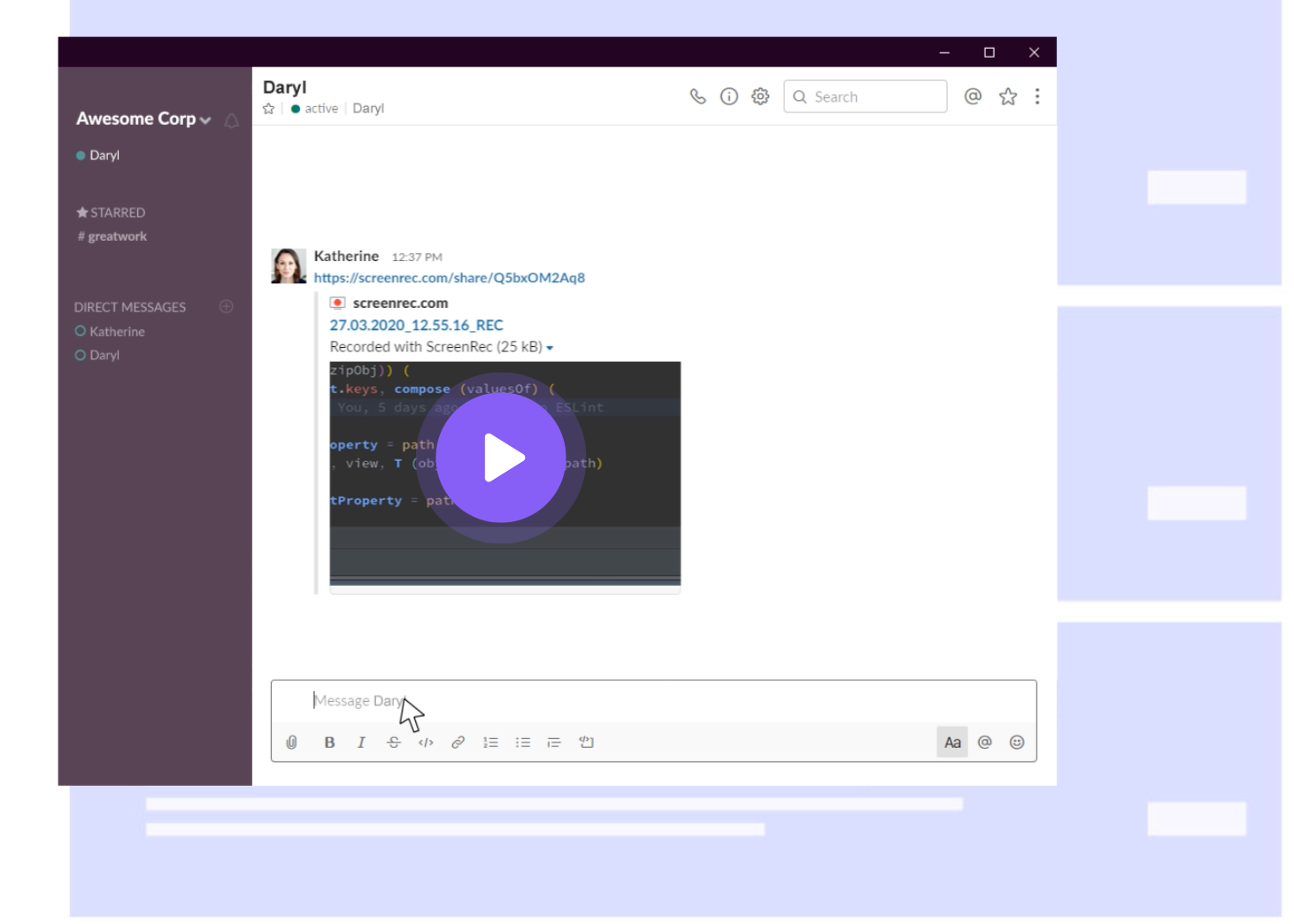Open conversation settings gear icon
This screenshot has height=924, width=1294.
coord(760,96)
